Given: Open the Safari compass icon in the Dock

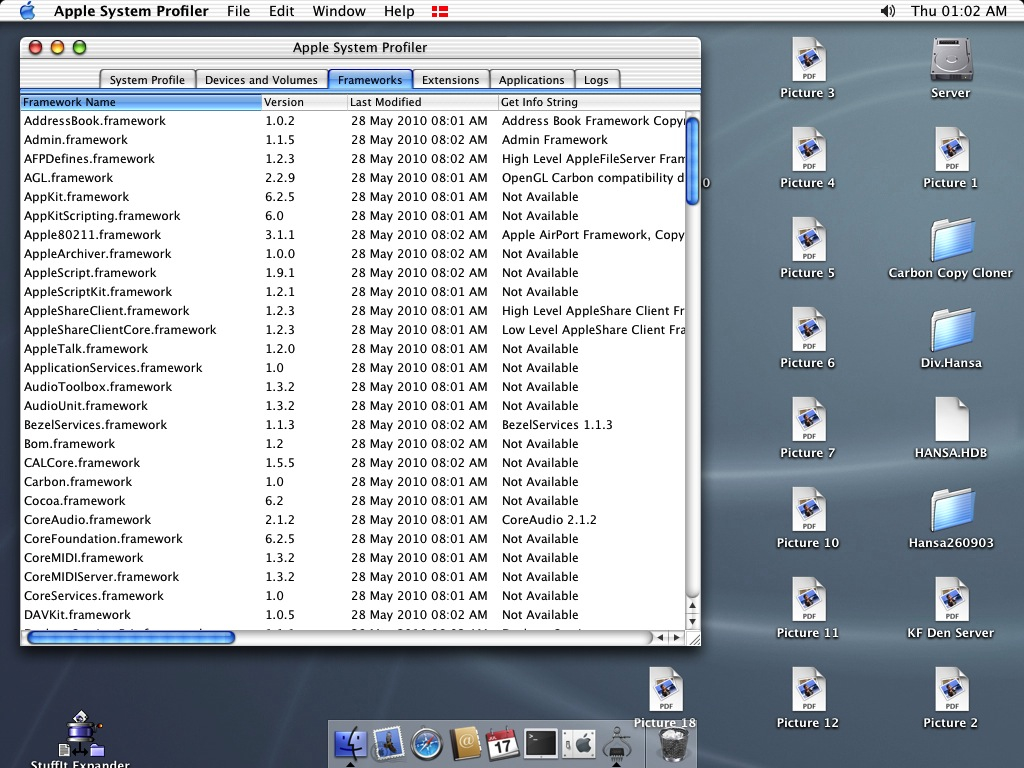Looking at the screenshot, I should tap(426, 743).
